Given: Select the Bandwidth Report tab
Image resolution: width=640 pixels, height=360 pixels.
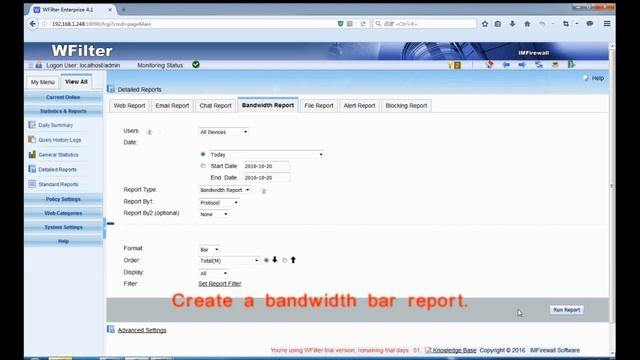Looking at the screenshot, I should tap(268, 105).
